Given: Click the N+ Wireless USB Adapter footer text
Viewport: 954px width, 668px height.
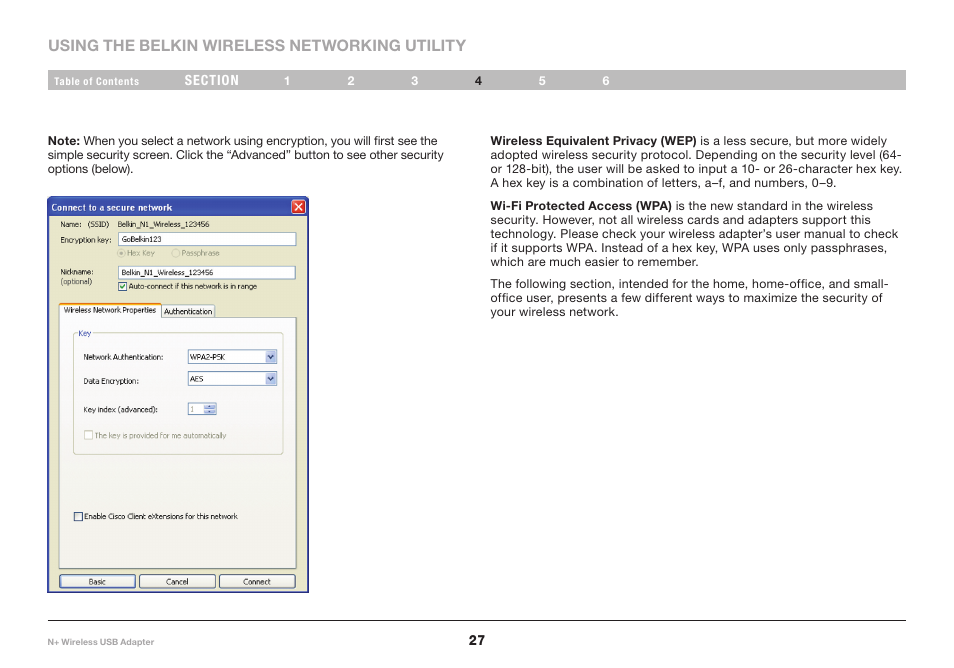Looking at the screenshot, I should coord(101,642).
